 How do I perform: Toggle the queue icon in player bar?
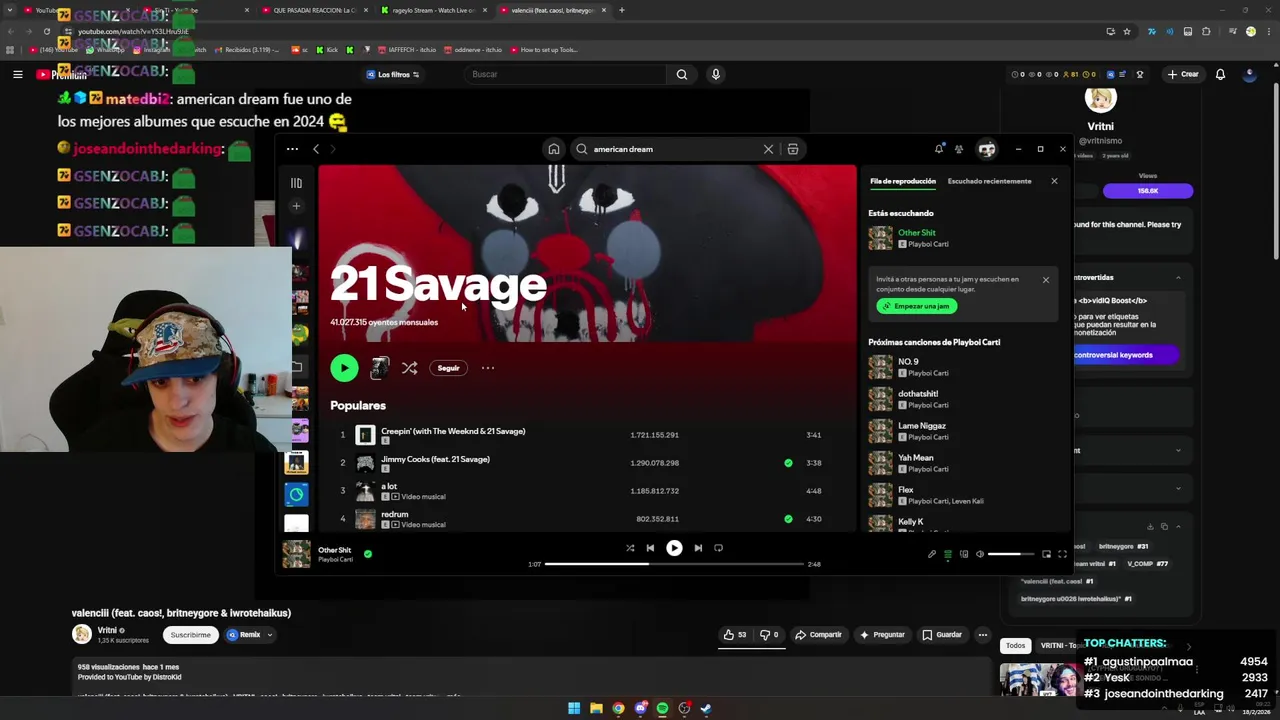(948, 554)
